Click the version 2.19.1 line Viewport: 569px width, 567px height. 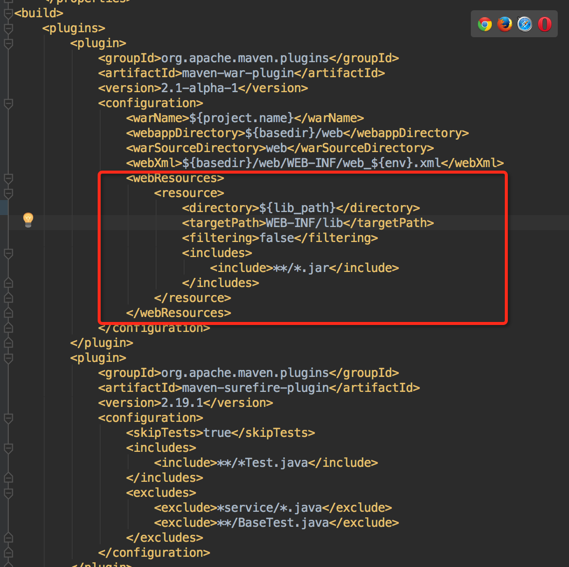coord(185,403)
